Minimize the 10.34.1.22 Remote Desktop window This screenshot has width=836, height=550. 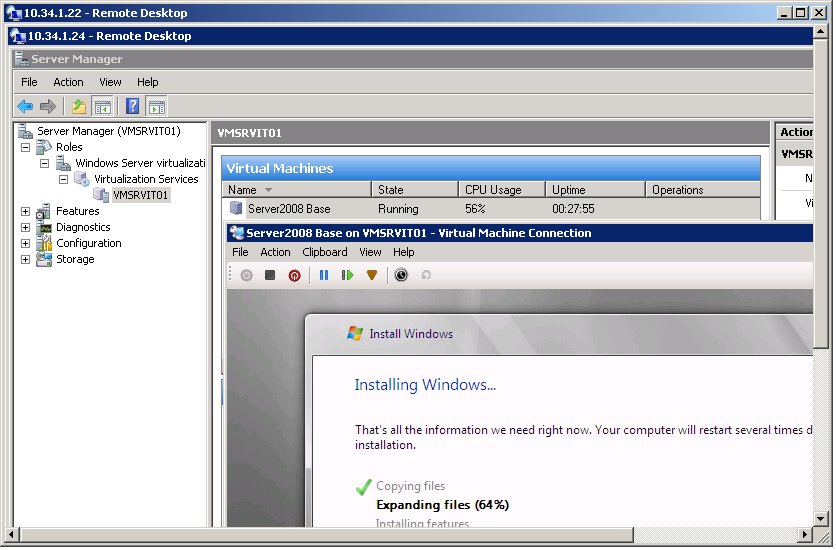pyautogui.click(x=783, y=13)
